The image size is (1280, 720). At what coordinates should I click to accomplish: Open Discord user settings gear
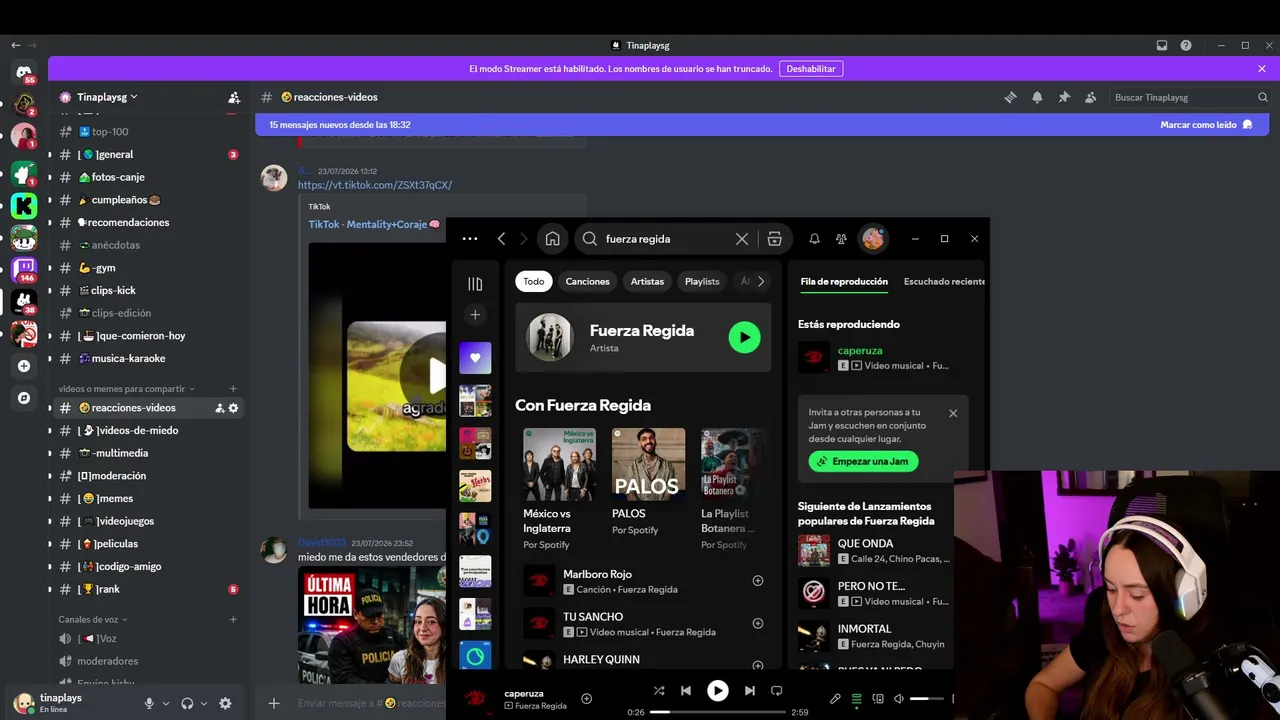(225, 704)
